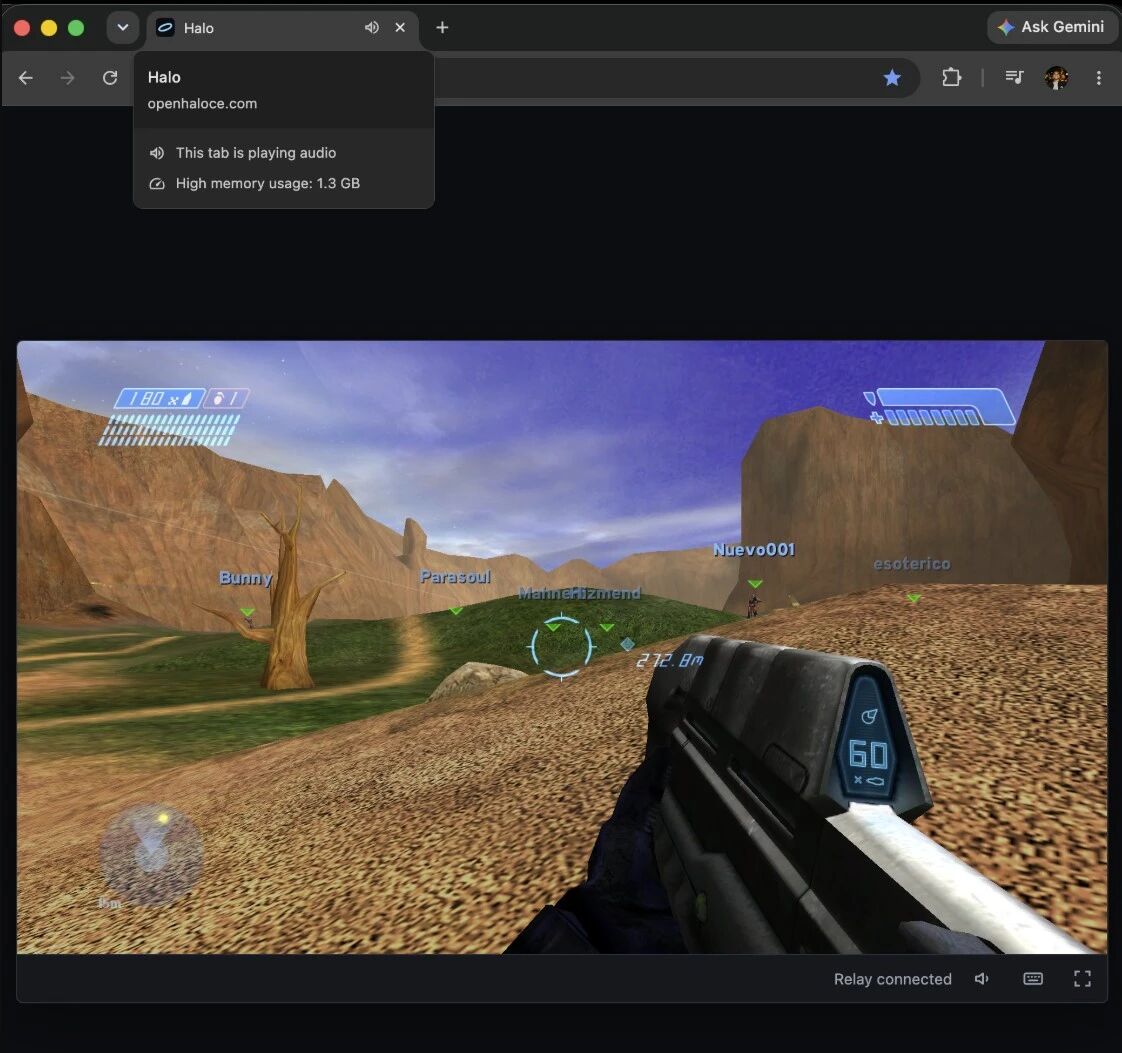Image resolution: width=1122 pixels, height=1053 pixels.
Task: Click 'This tab is playing audio' text
Action: pos(256,153)
